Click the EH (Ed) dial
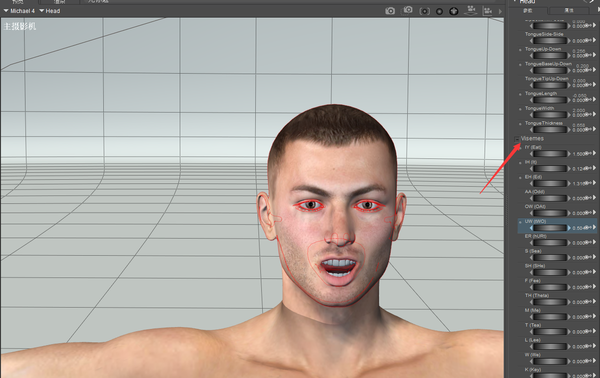 (550, 183)
